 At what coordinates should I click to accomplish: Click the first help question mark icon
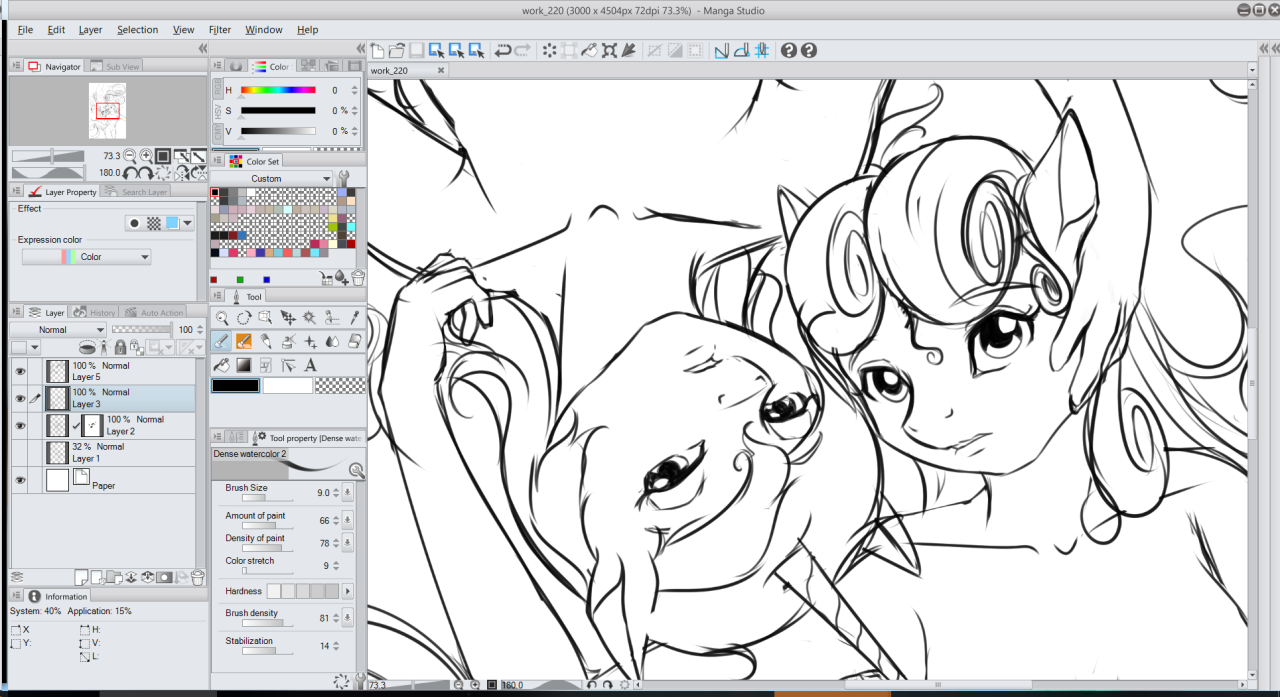[789, 50]
